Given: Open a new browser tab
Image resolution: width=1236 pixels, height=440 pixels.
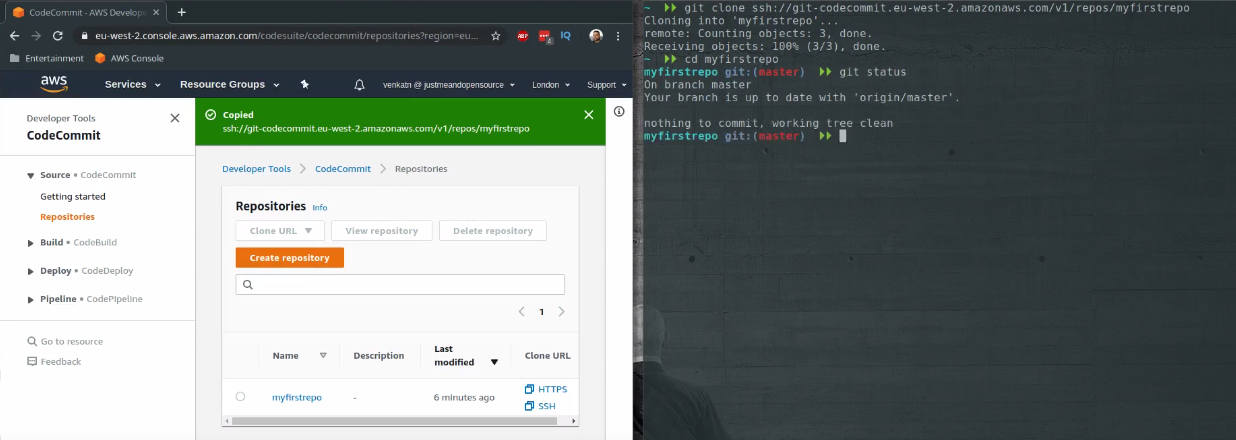Looking at the screenshot, I should click(181, 12).
